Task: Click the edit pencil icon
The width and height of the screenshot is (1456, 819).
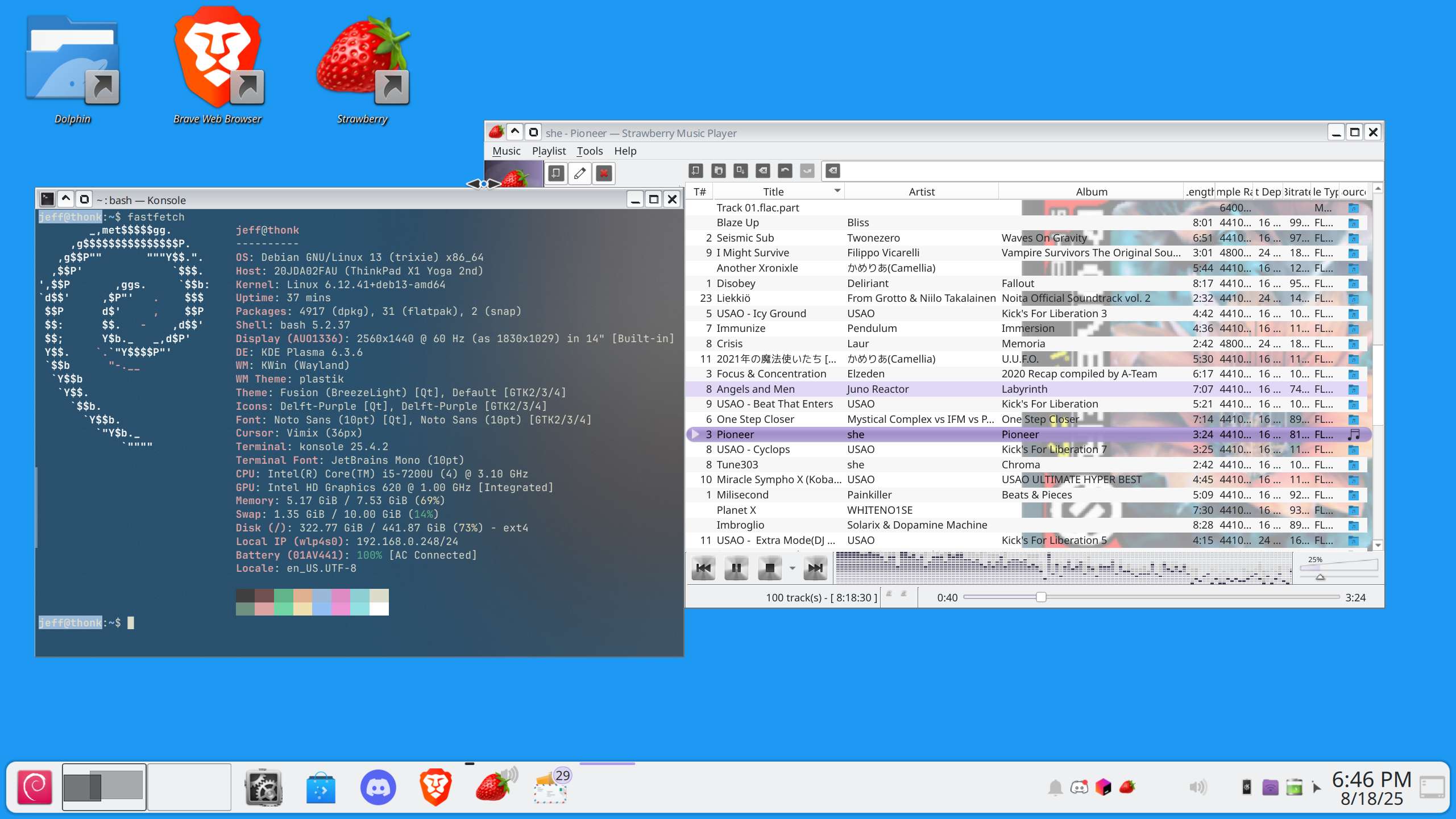Action: pos(580,173)
